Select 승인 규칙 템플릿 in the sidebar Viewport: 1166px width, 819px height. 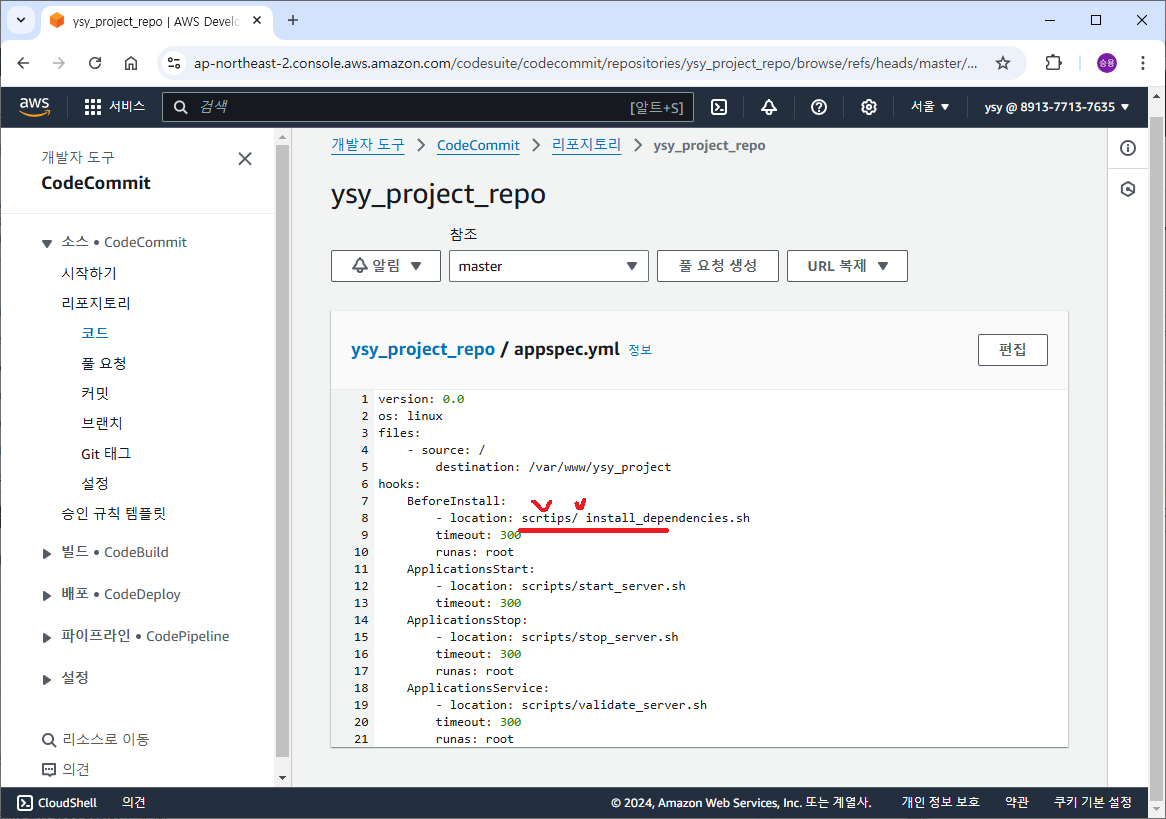(x=113, y=513)
